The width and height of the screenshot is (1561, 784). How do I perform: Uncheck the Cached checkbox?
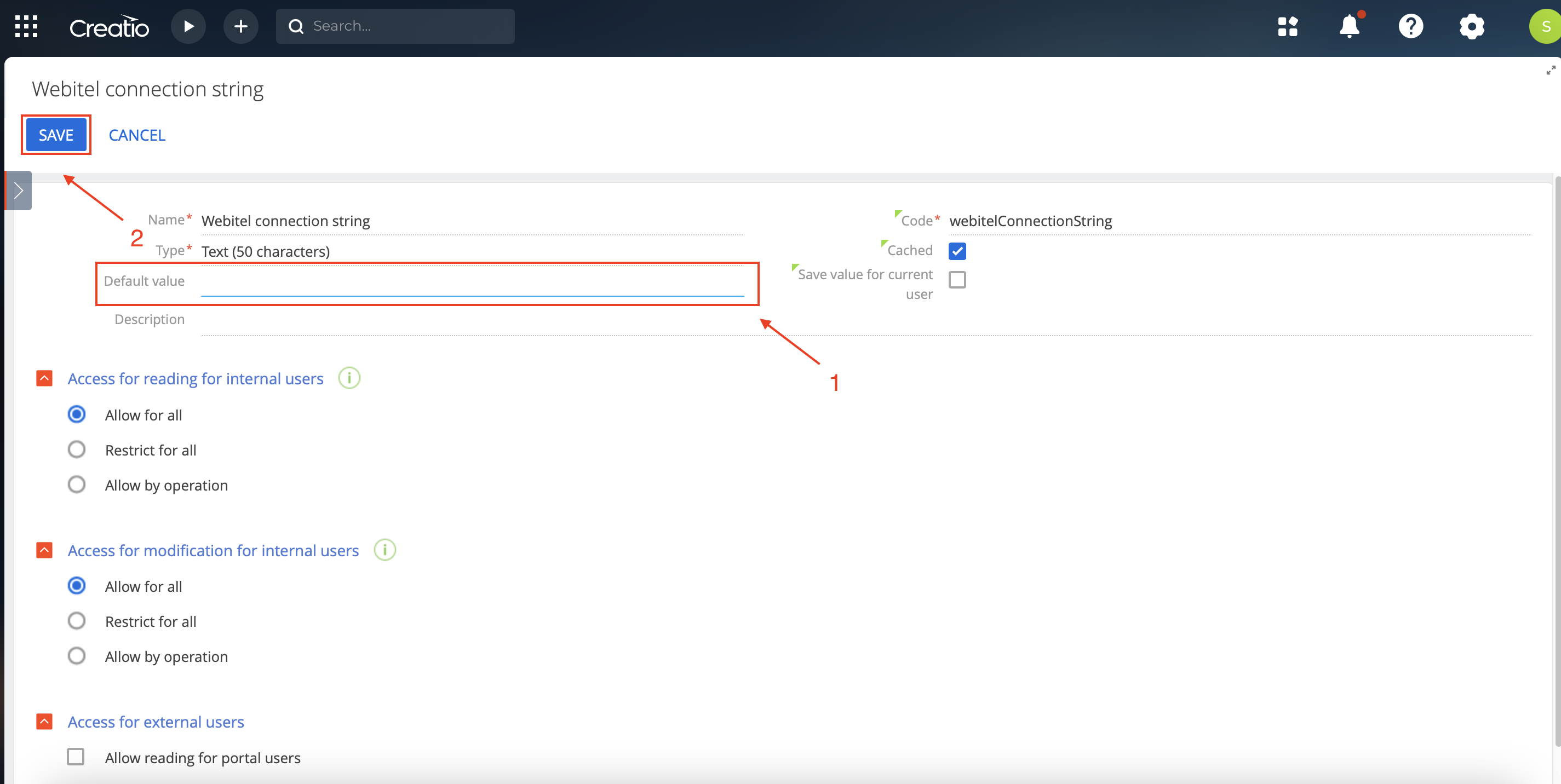(x=957, y=251)
